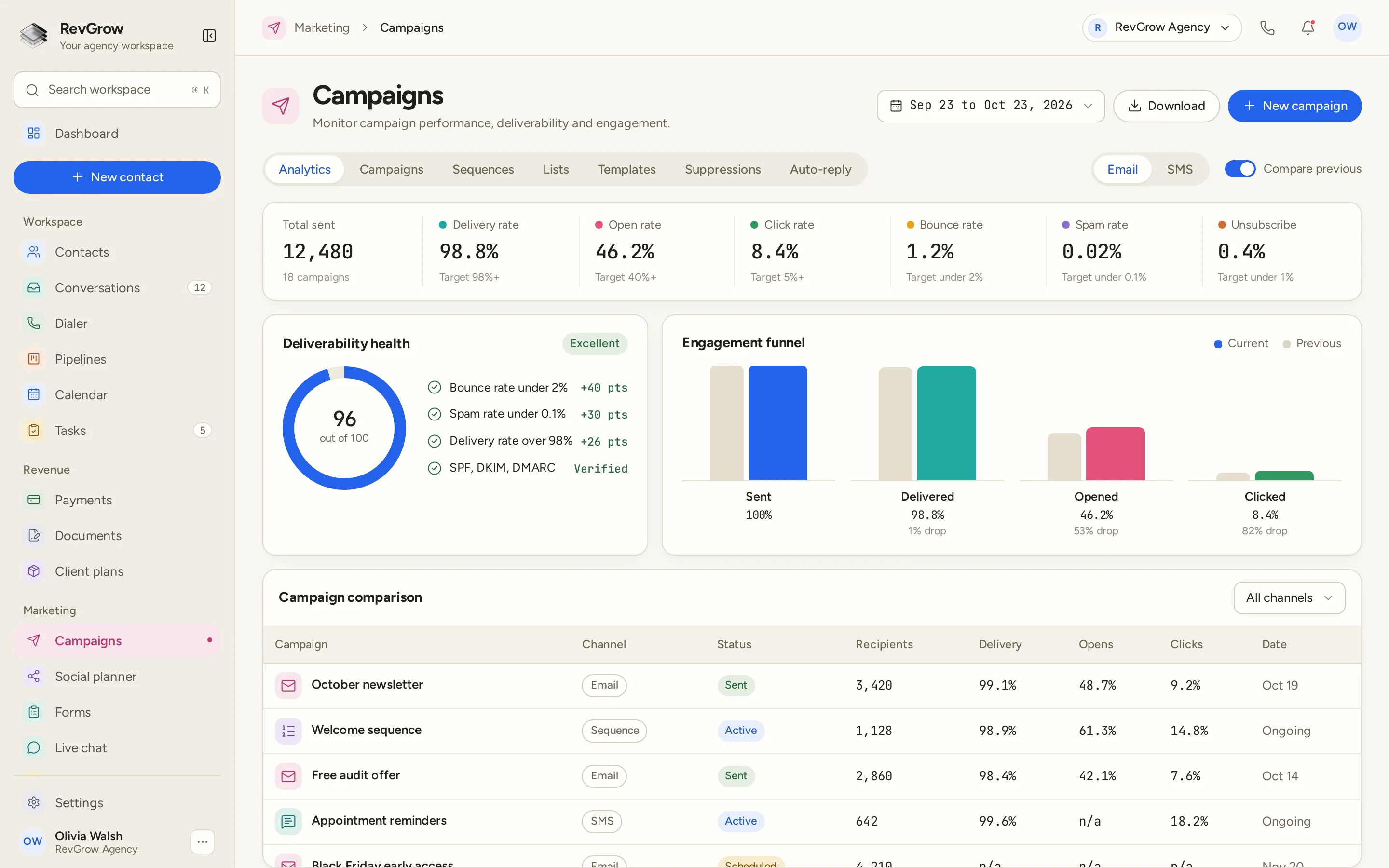Image resolution: width=1389 pixels, height=868 pixels.
Task: Click the blue Sent funnel bar
Action: click(x=777, y=422)
